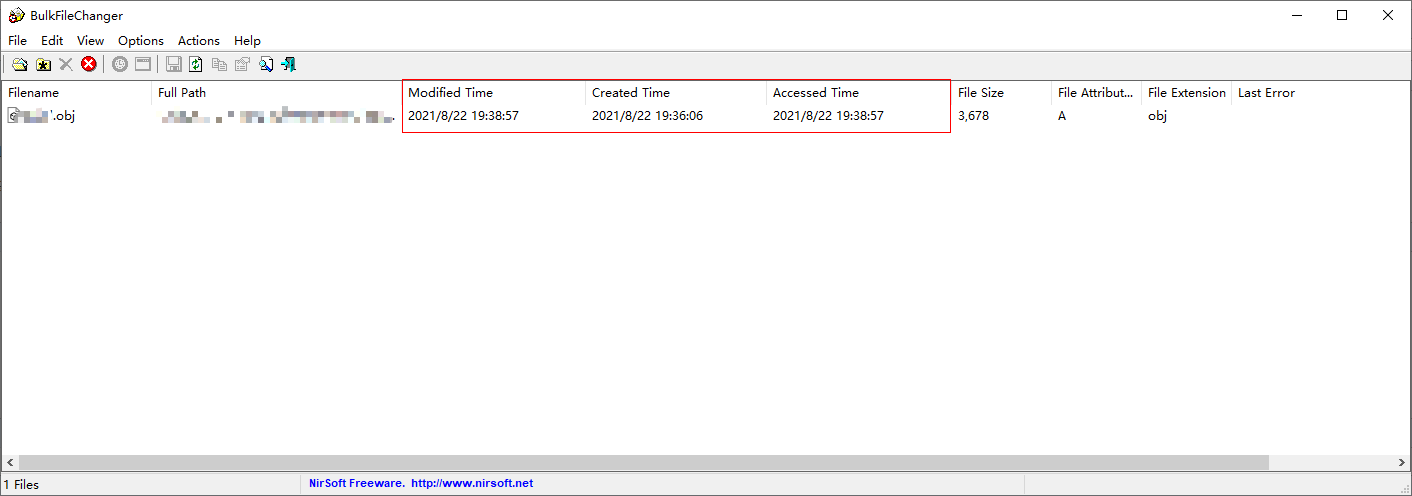Viewport: 1412px width, 496px height.
Task: Sort by the Full Path column header
Action: tap(276, 92)
